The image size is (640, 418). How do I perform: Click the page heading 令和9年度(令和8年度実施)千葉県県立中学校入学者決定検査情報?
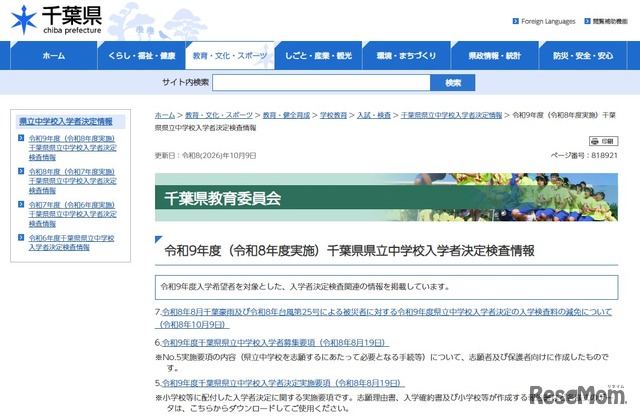click(349, 251)
